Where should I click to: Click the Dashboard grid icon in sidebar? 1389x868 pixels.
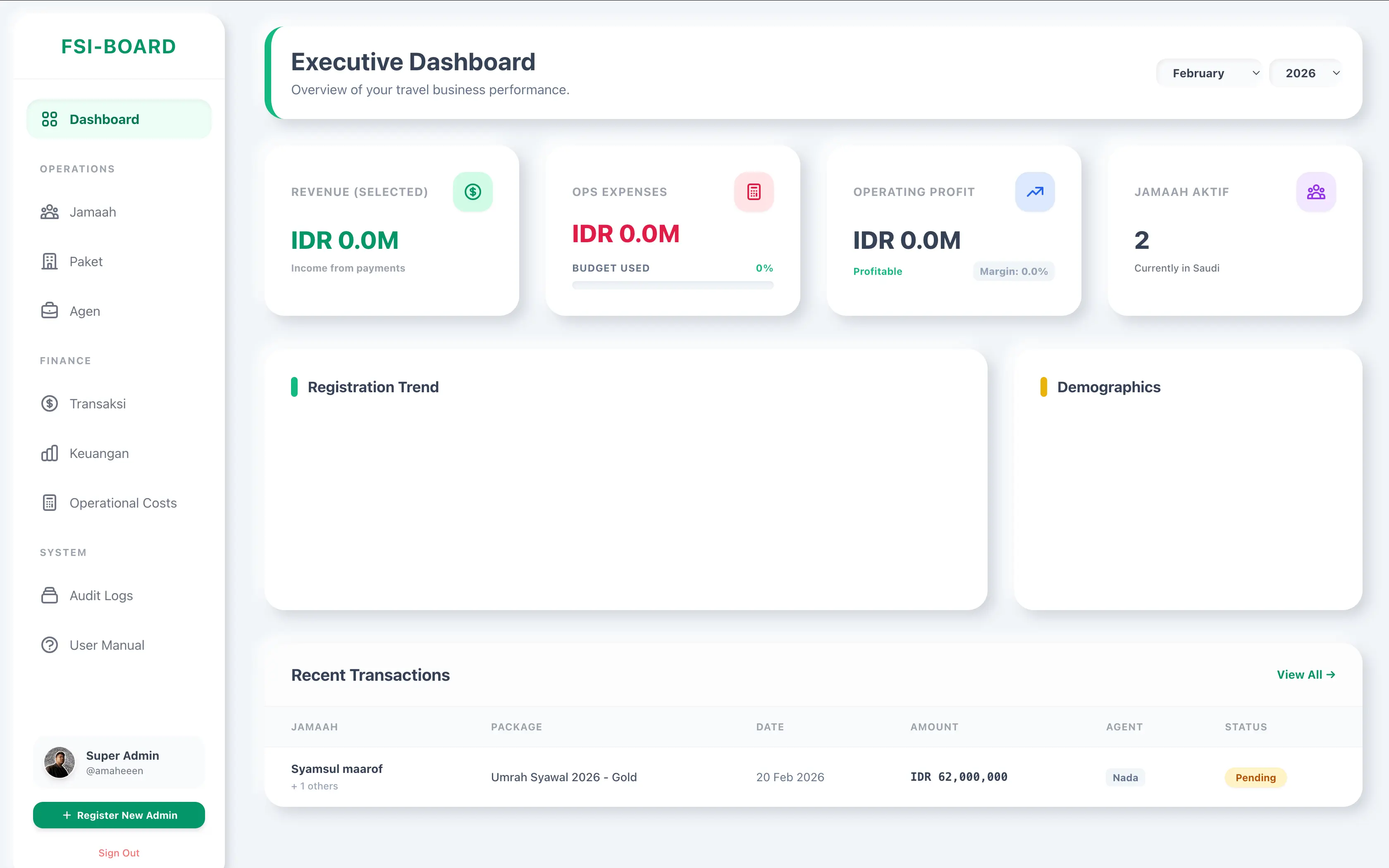[49, 119]
